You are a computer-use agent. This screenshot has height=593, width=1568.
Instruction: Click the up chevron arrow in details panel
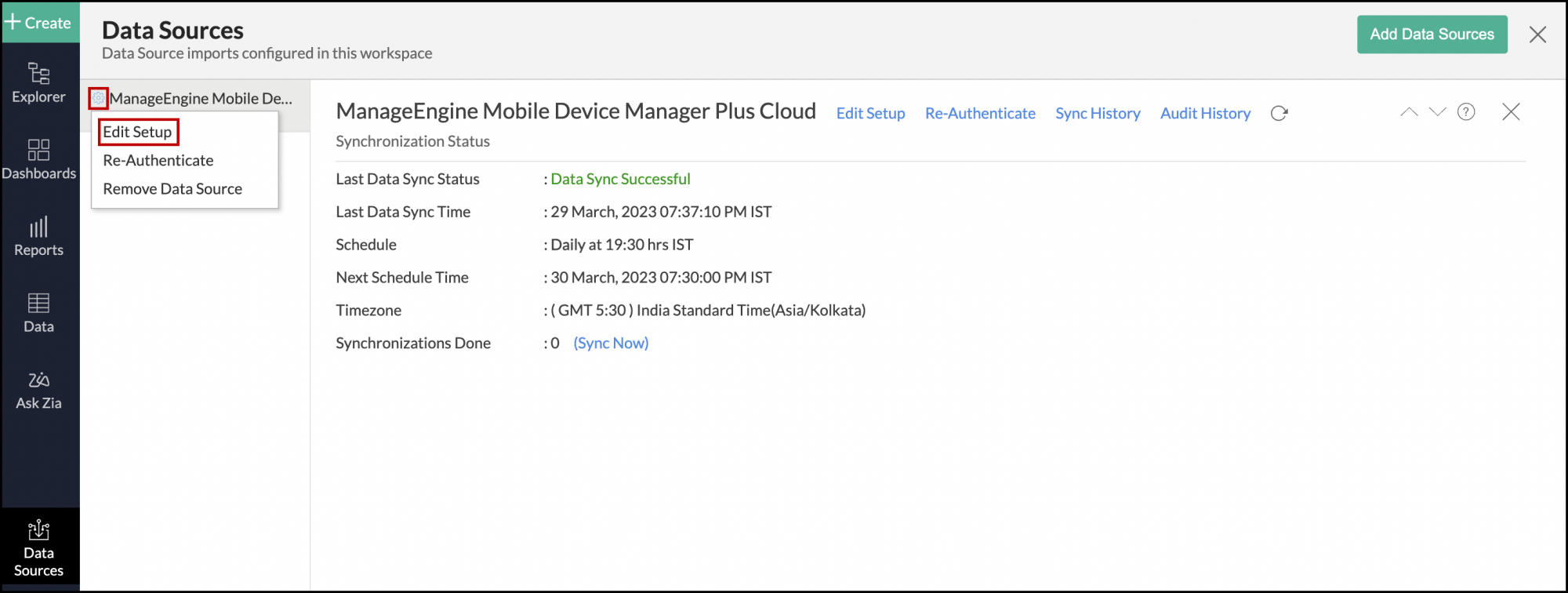pyautogui.click(x=1409, y=112)
